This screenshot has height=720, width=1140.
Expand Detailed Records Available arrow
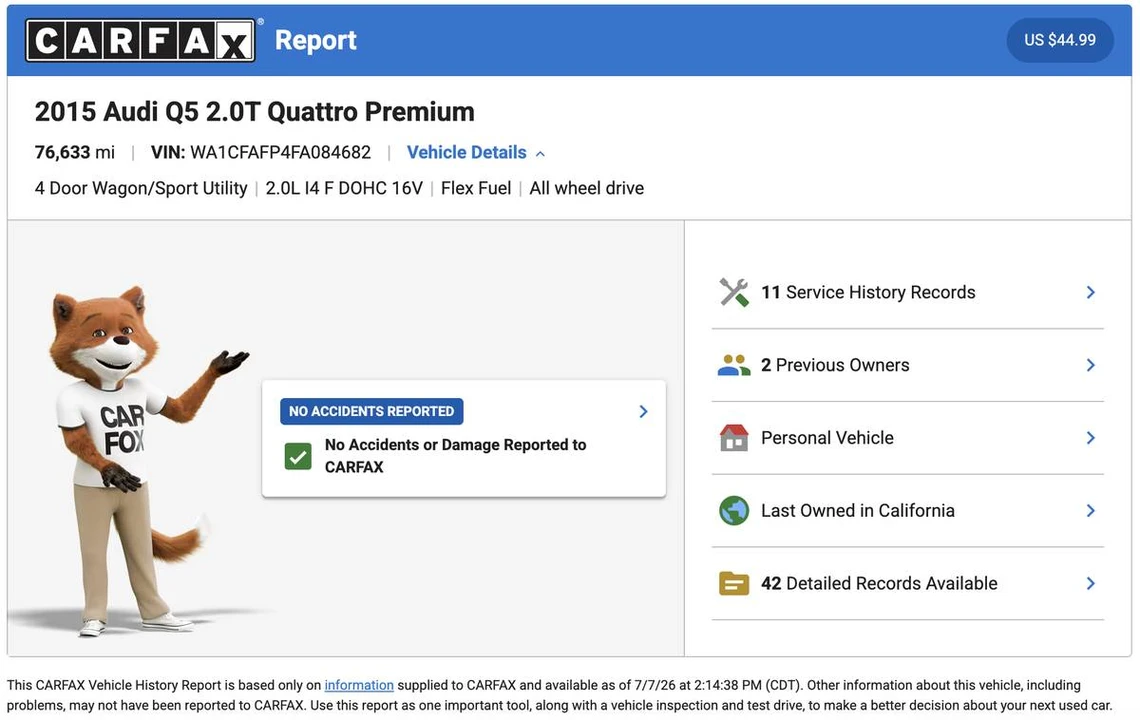tap(1091, 583)
